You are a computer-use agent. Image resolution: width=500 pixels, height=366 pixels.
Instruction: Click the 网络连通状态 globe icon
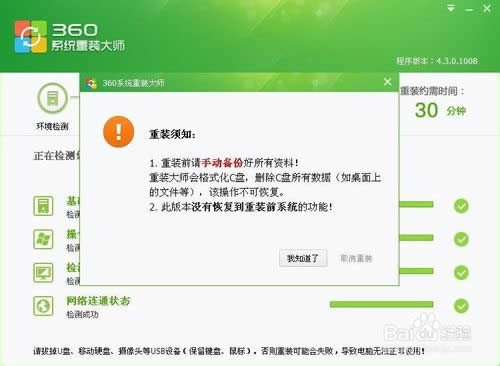tap(43, 306)
